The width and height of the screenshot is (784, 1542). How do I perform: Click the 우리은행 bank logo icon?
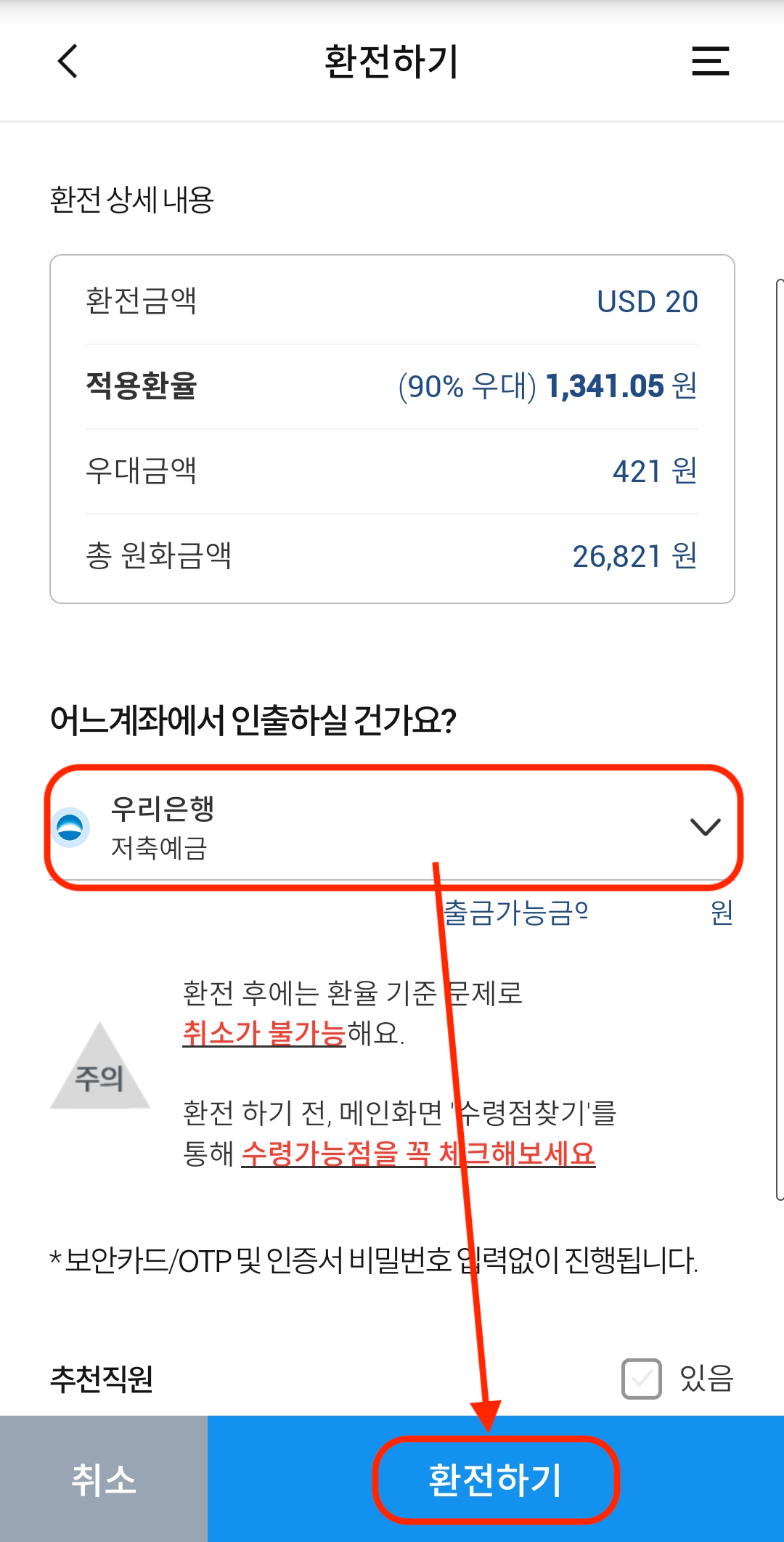[70, 827]
